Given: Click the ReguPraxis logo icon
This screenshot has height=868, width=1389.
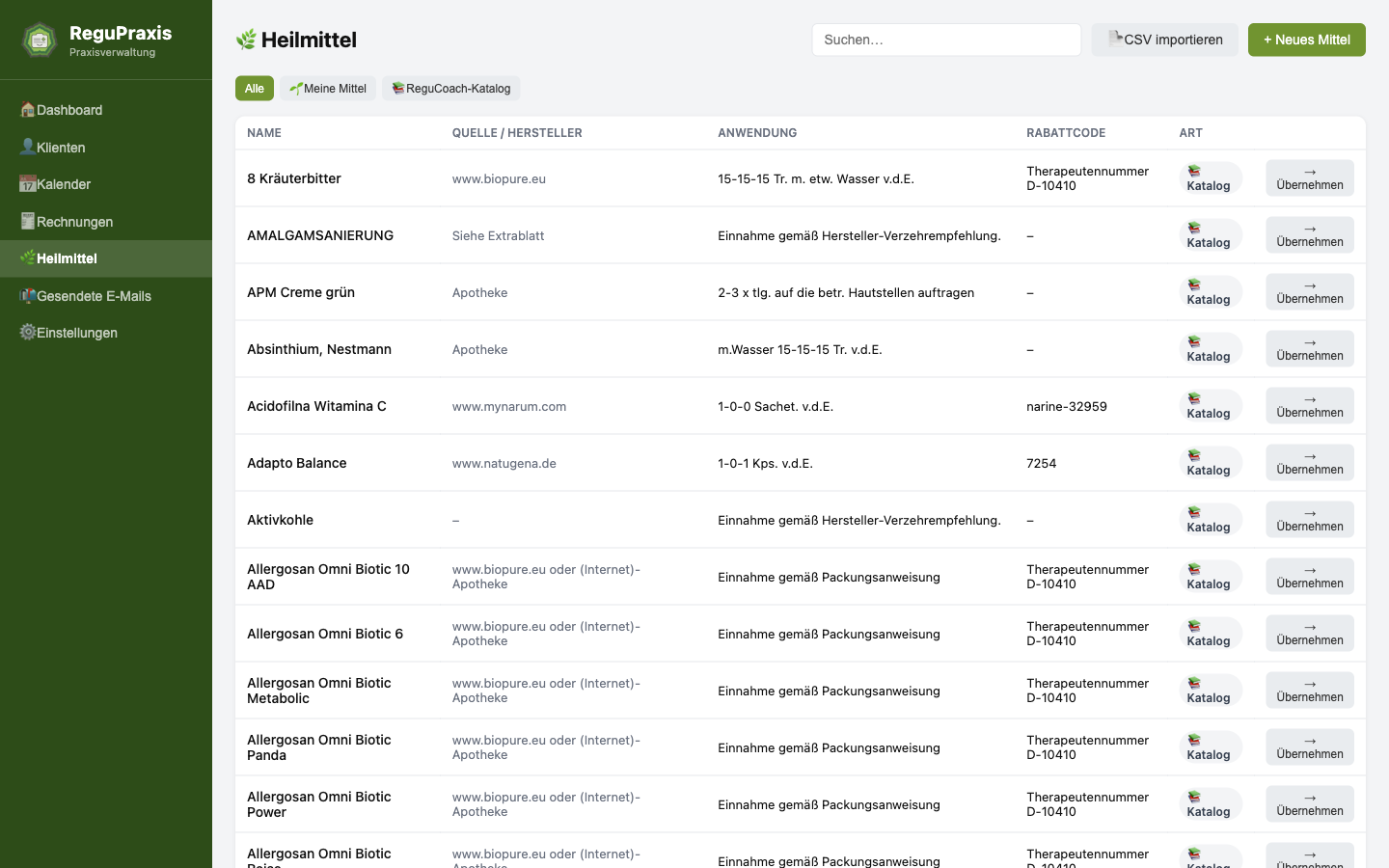Looking at the screenshot, I should 40,40.
